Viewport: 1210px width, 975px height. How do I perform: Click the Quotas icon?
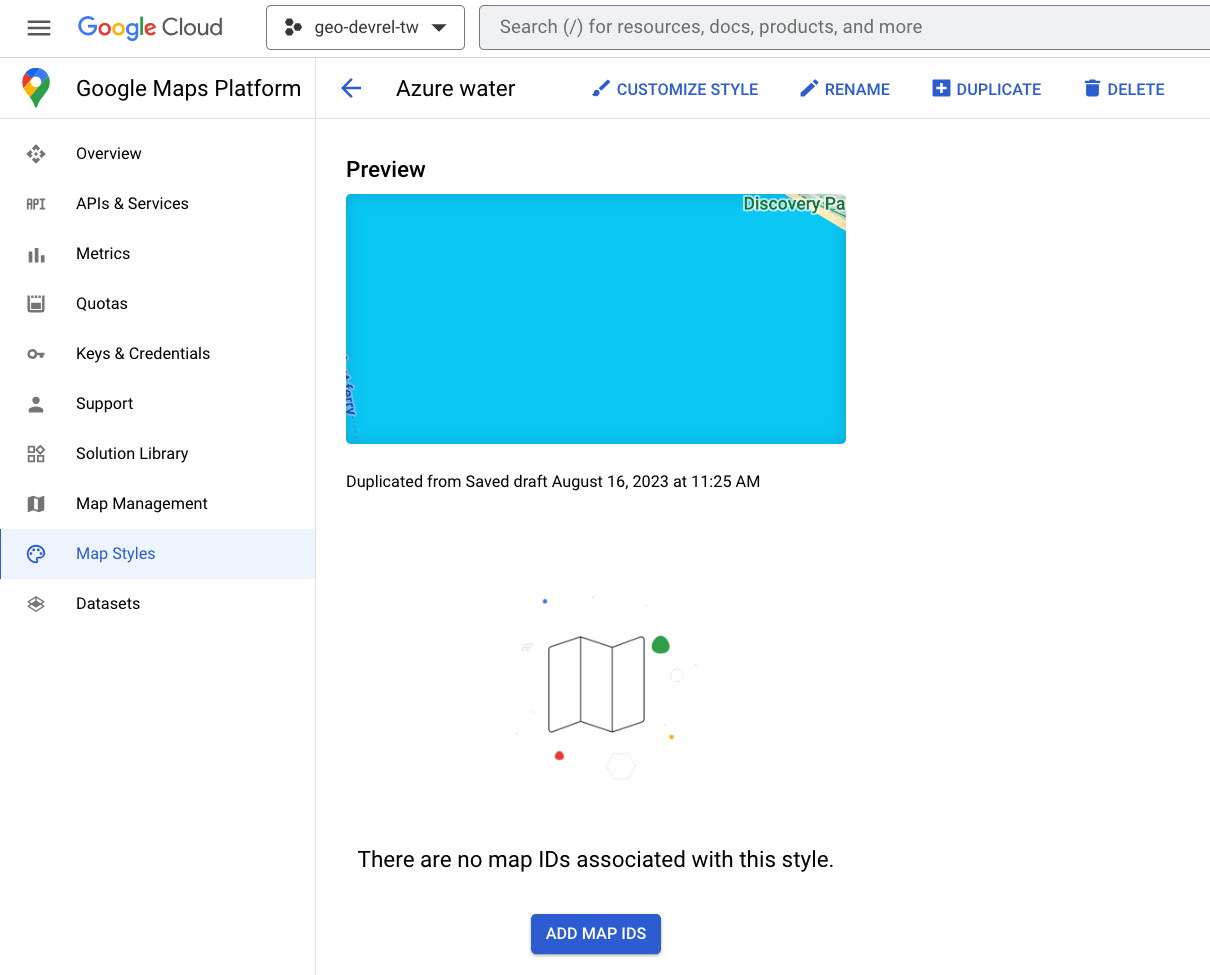36,303
